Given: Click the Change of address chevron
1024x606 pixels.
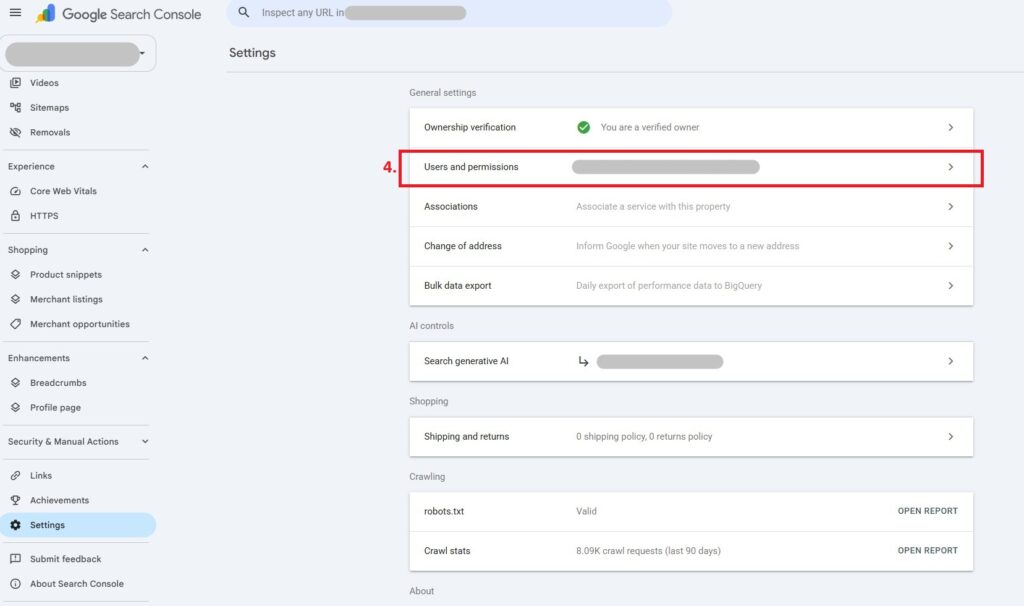Looking at the screenshot, I should tap(951, 246).
